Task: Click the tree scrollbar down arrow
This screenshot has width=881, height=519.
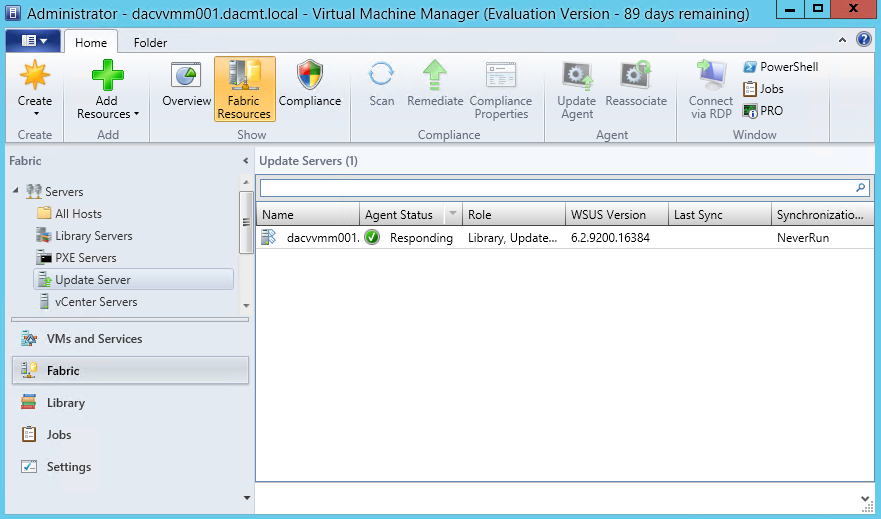Action: 246,306
